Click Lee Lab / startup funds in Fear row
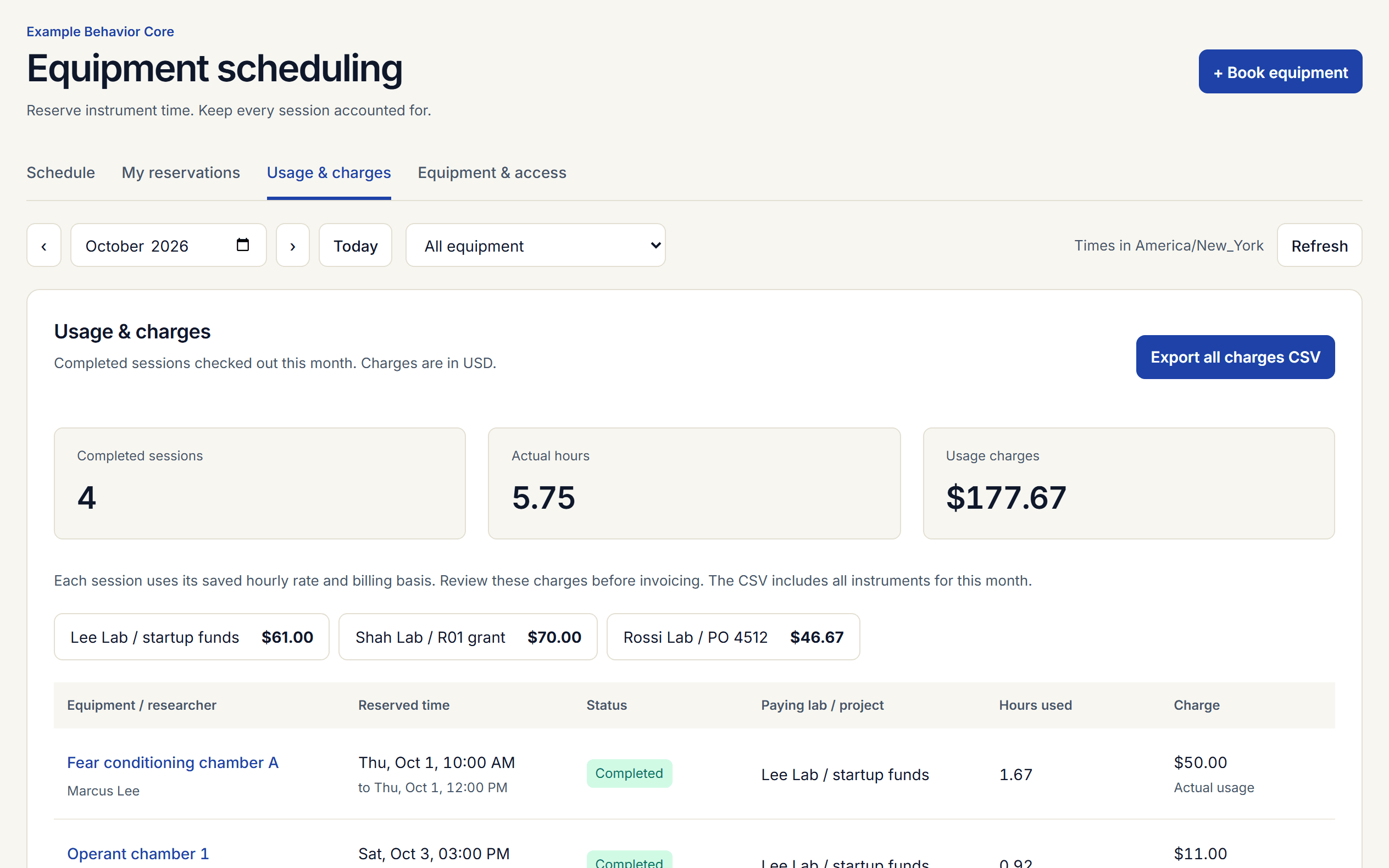Viewport: 1389px width, 868px height. click(x=845, y=775)
